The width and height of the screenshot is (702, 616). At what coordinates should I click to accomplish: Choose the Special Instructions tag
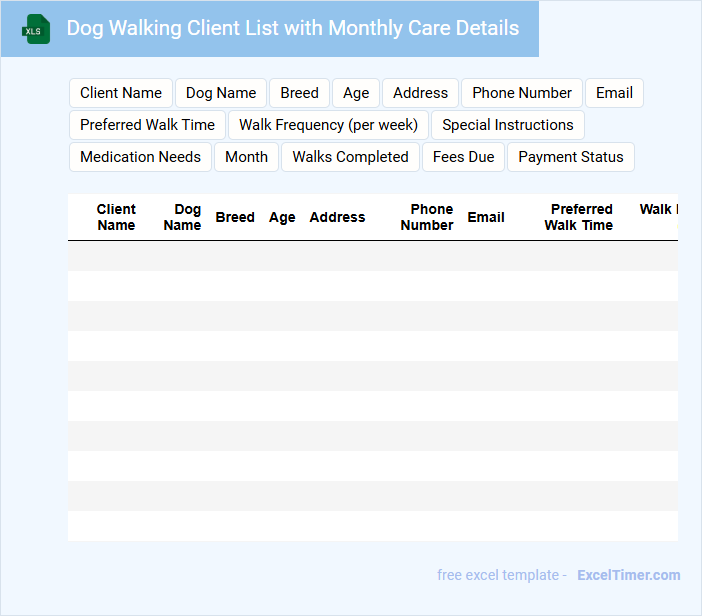point(508,125)
